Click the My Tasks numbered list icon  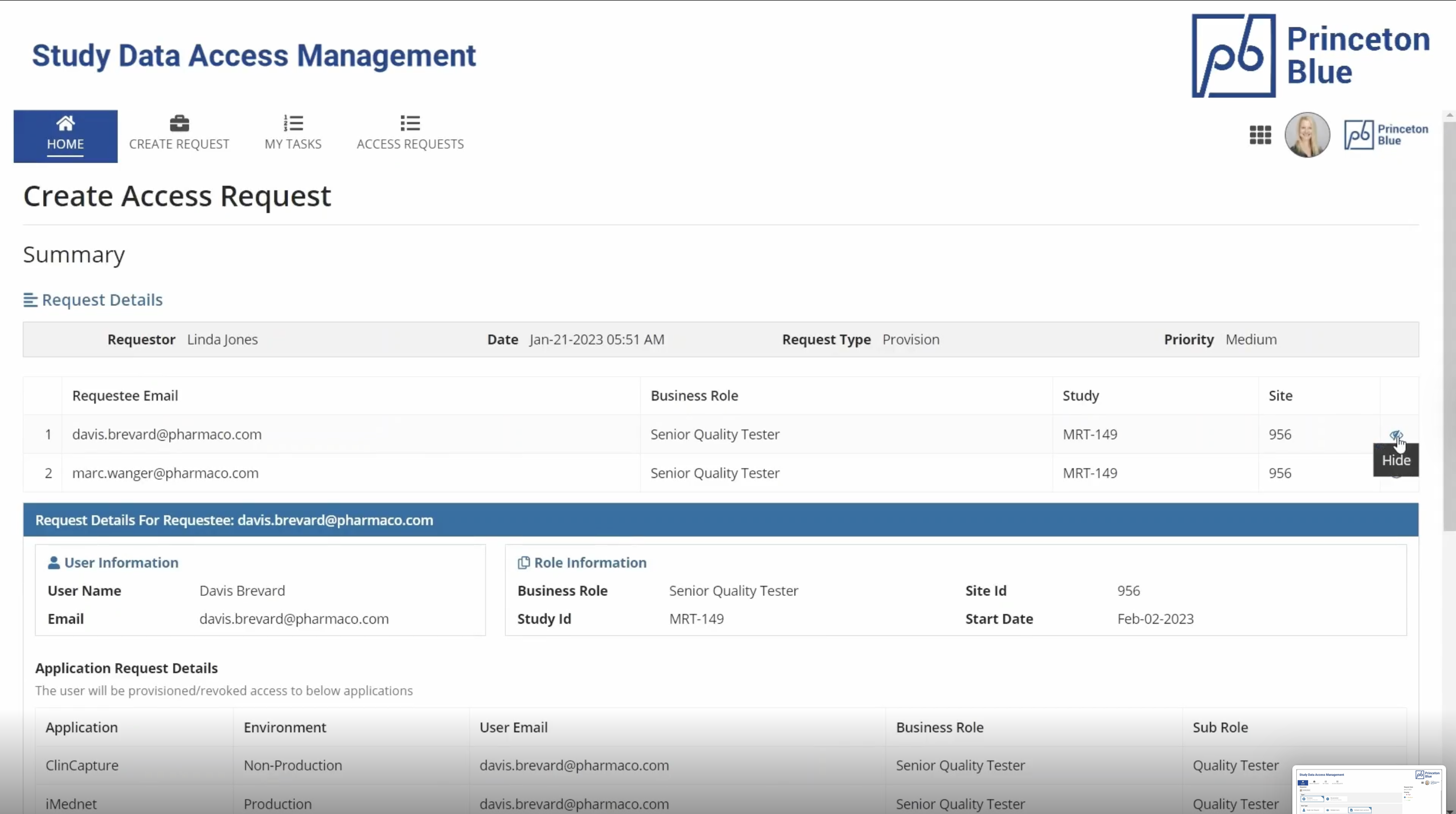coord(294,123)
